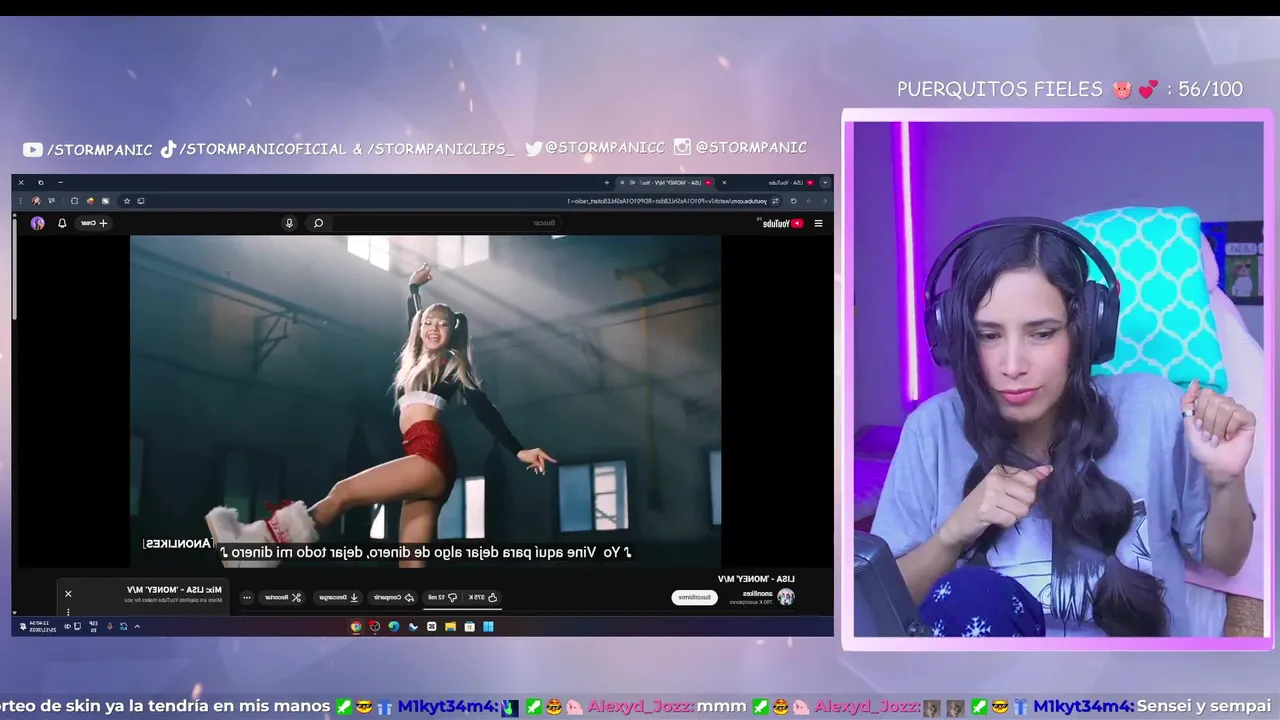Screen dimensions: 1280x720
Task: Click the YouTube logo in the header
Action: [783, 223]
